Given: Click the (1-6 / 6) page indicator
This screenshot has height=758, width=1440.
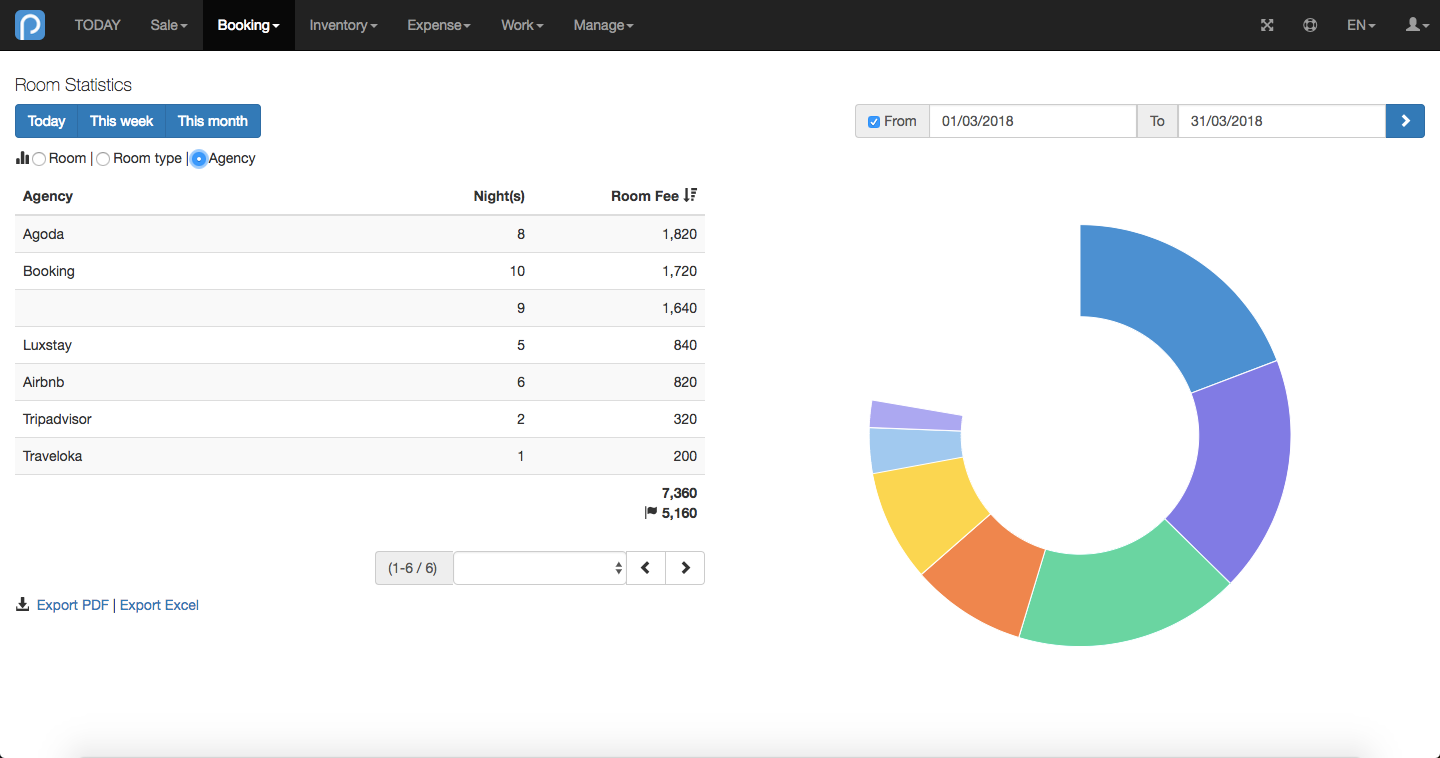Looking at the screenshot, I should click(x=413, y=568).
